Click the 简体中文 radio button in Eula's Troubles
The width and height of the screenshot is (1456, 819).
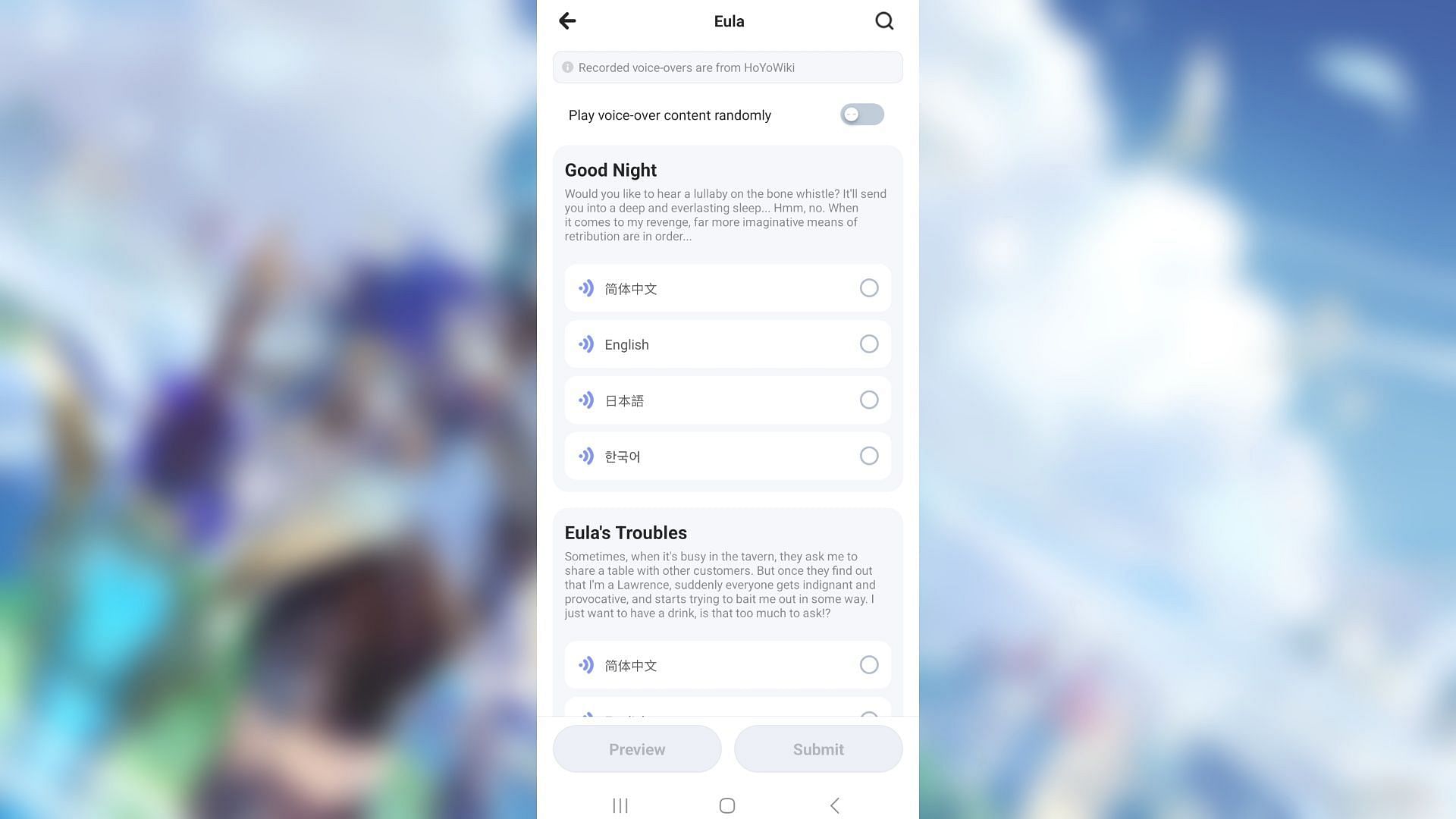click(869, 665)
